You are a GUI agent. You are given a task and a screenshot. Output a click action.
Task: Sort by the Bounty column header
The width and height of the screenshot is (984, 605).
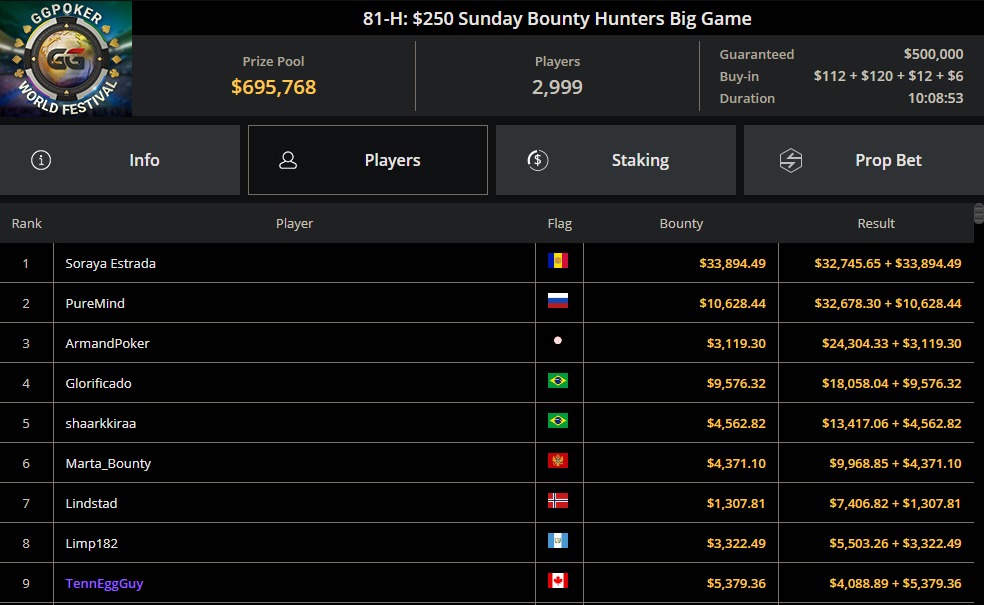coord(681,223)
